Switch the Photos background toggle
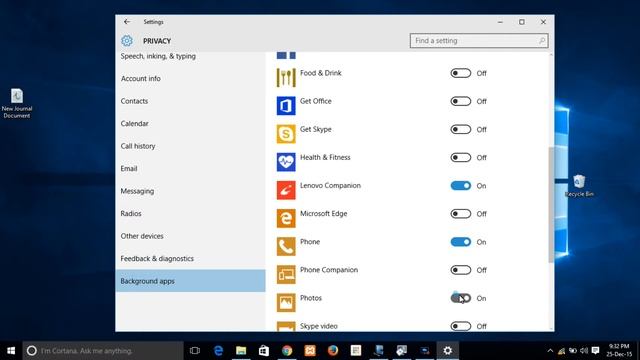Viewport: 640px width, 360px height. click(x=460, y=298)
